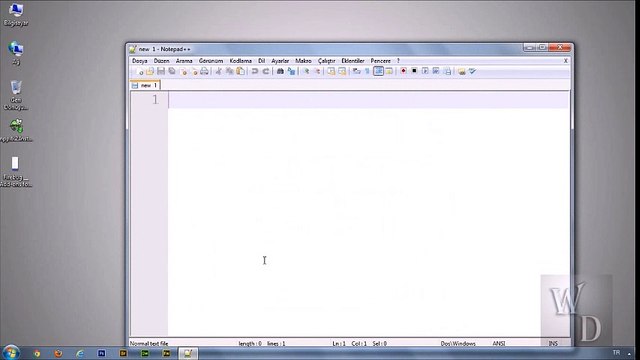The image size is (640, 360).
Task: Open the Makro menu
Action: 303,61
